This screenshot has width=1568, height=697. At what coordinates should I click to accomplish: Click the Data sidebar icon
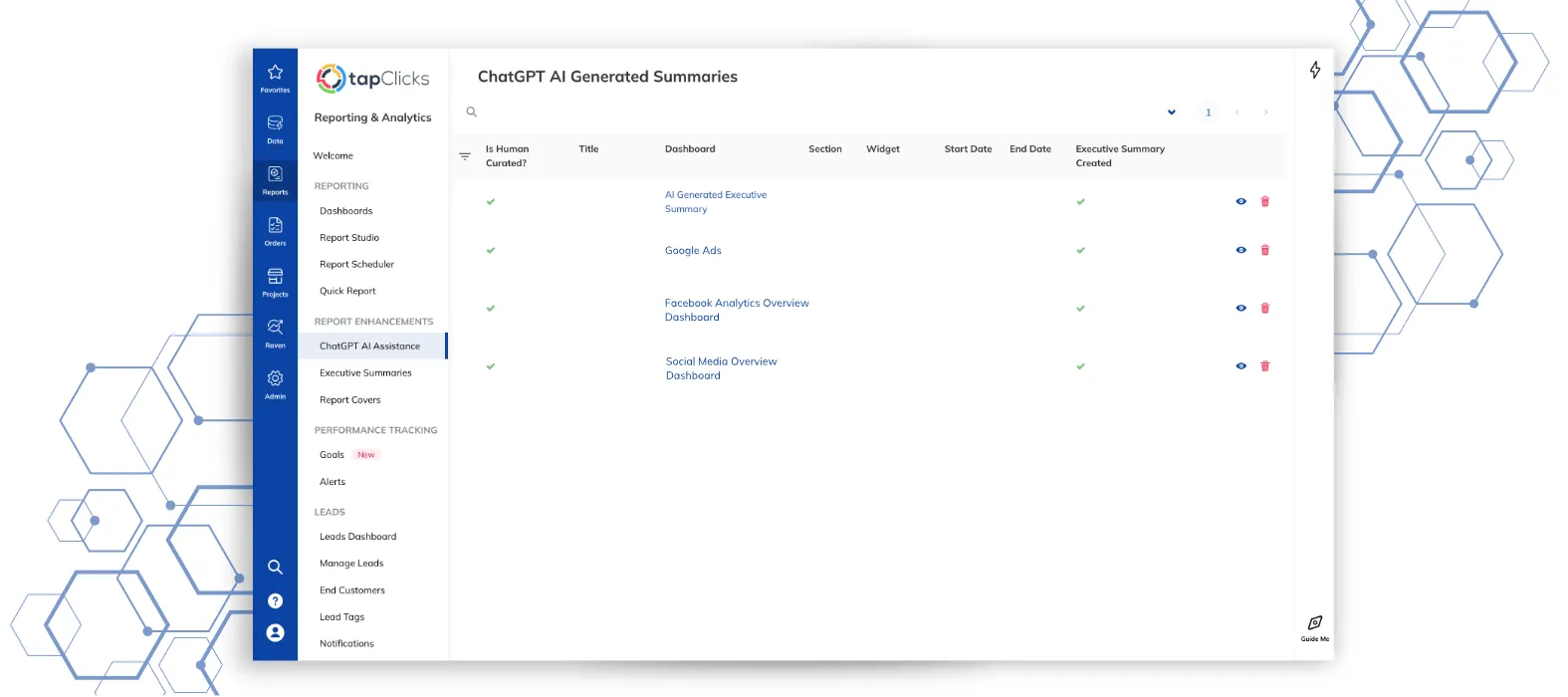point(275,127)
